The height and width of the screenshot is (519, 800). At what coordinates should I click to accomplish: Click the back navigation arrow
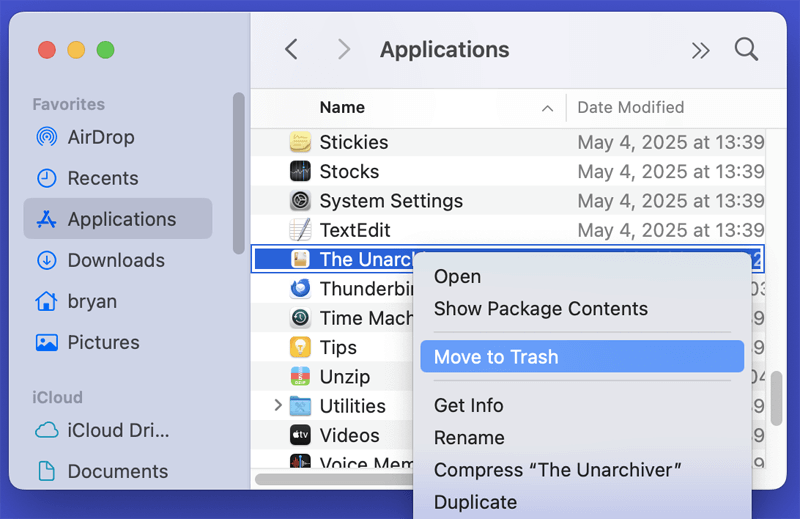click(x=291, y=50)
